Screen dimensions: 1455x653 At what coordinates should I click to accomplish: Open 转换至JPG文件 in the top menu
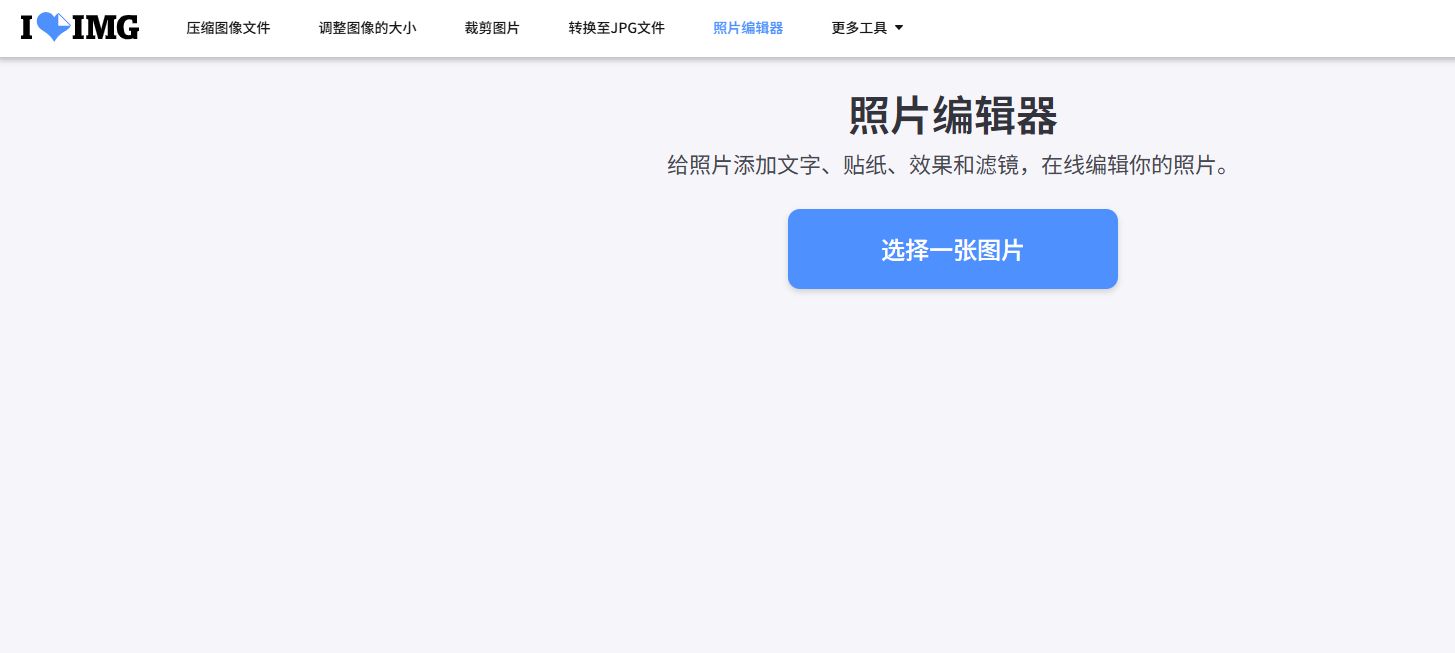[x=616, y=28]
